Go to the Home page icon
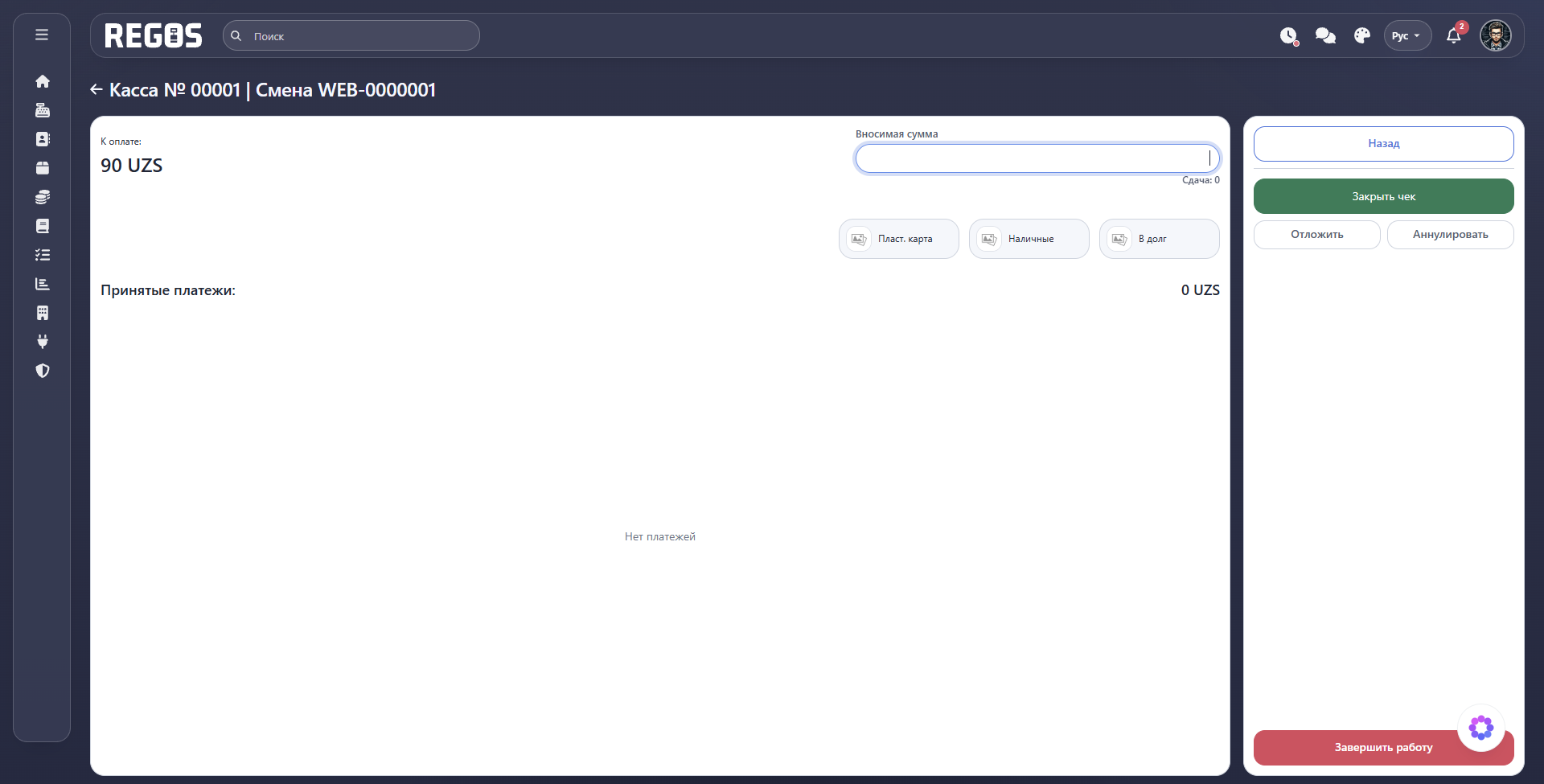The height and width of the screenshot is (784, 1544). click(x=43, y=81)
